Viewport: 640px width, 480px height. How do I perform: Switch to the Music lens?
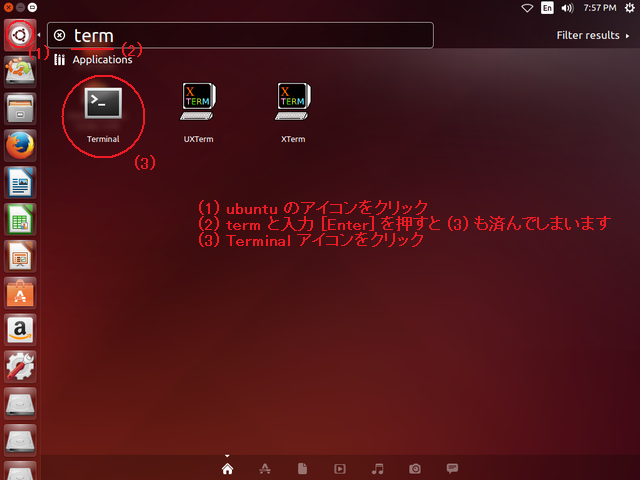(378, 469)
